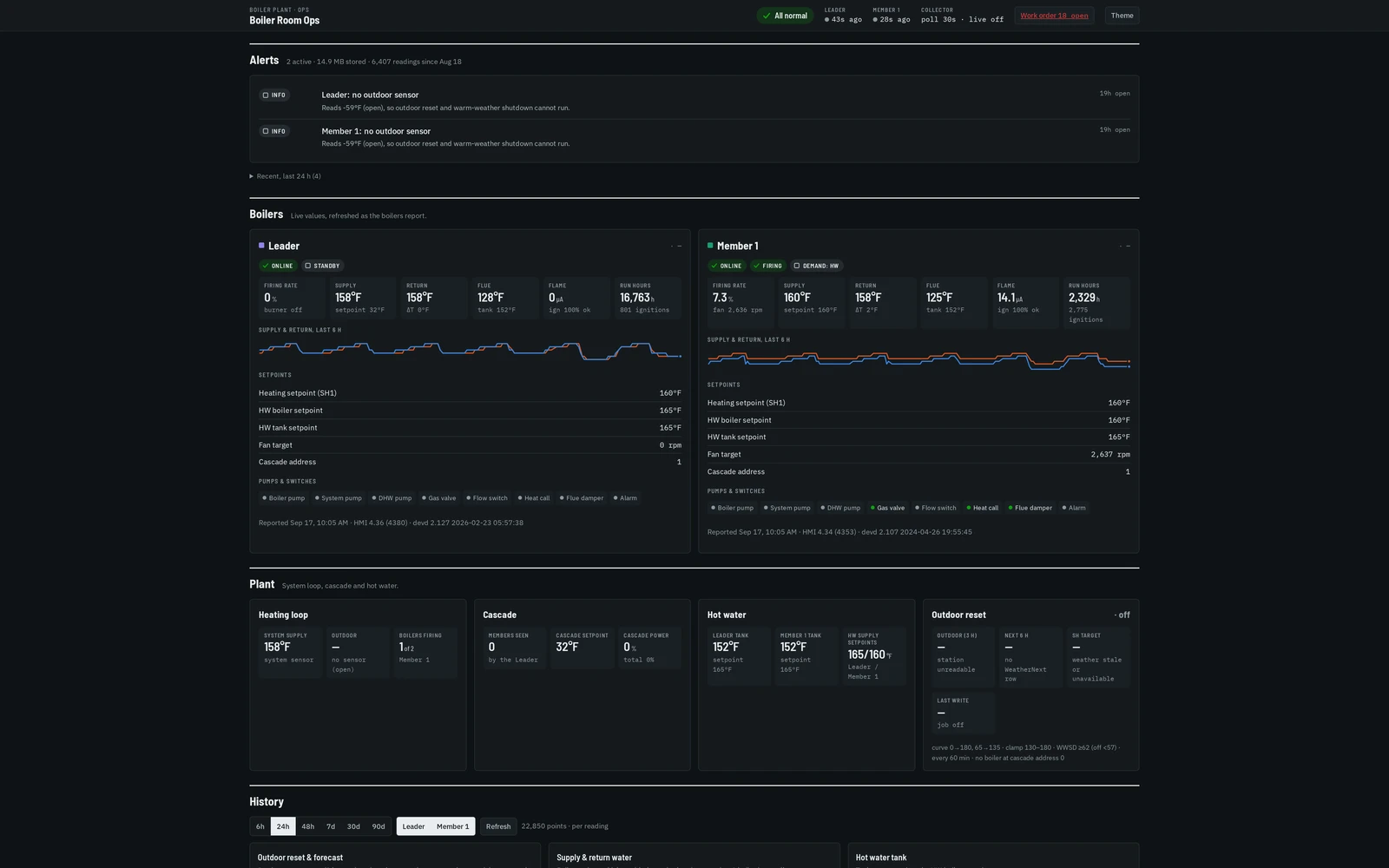Click the Leader run hours 16,763 tile
Screen dimensions: 1389x868
(648, 298)
